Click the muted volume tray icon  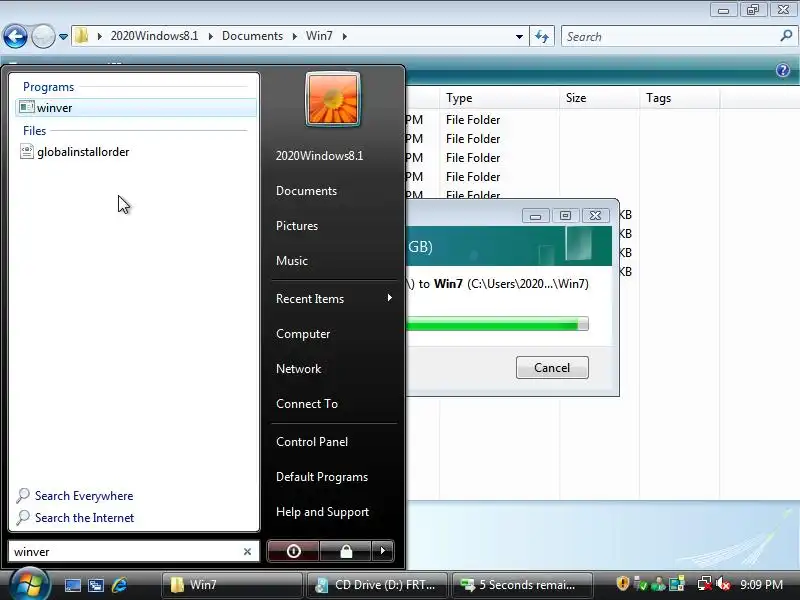pos(723,584)
